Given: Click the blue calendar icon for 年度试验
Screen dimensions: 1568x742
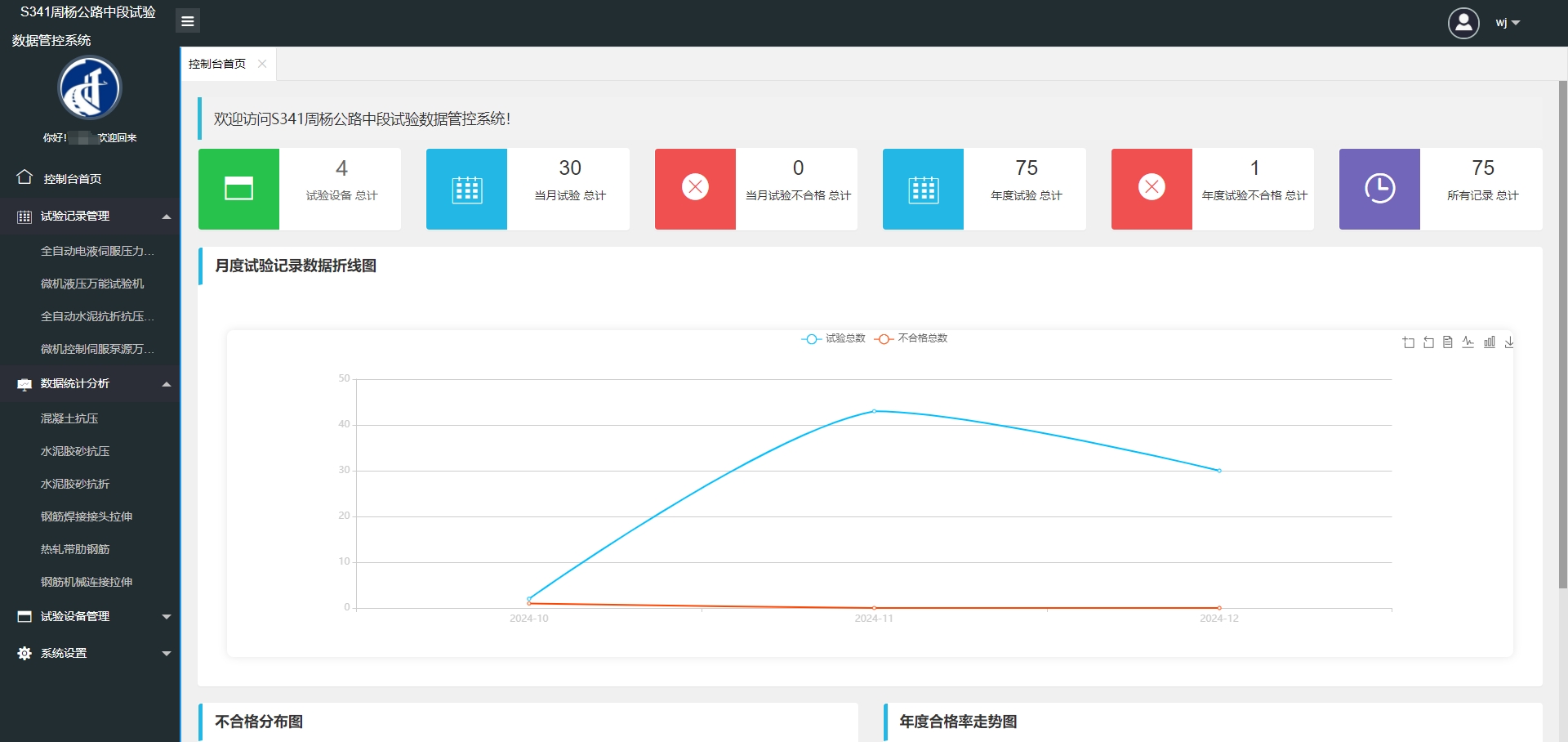Looking at the screenshot, I should (x=924, y=189).
